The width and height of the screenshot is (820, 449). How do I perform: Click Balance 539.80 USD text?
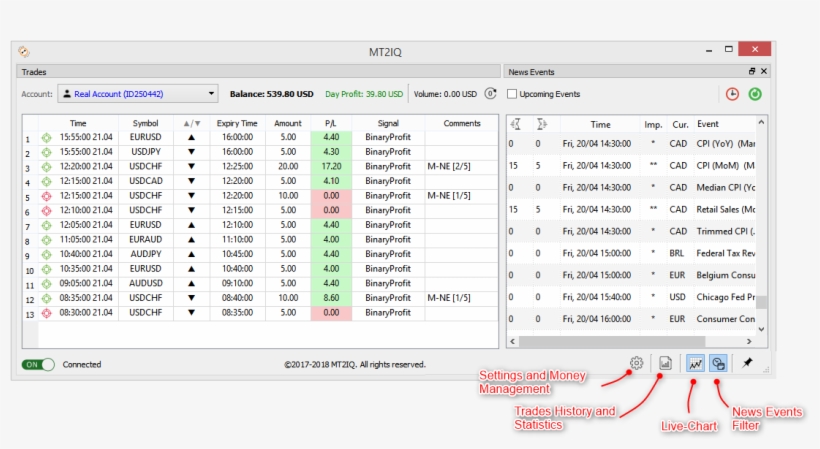point(271,94)
